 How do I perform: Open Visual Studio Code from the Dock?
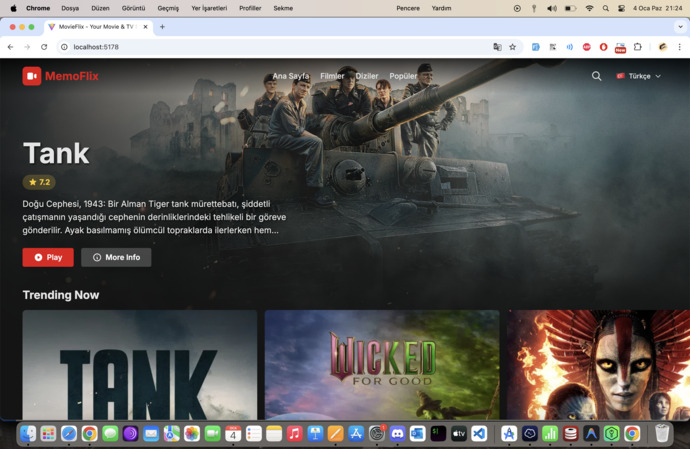[479, 434]
